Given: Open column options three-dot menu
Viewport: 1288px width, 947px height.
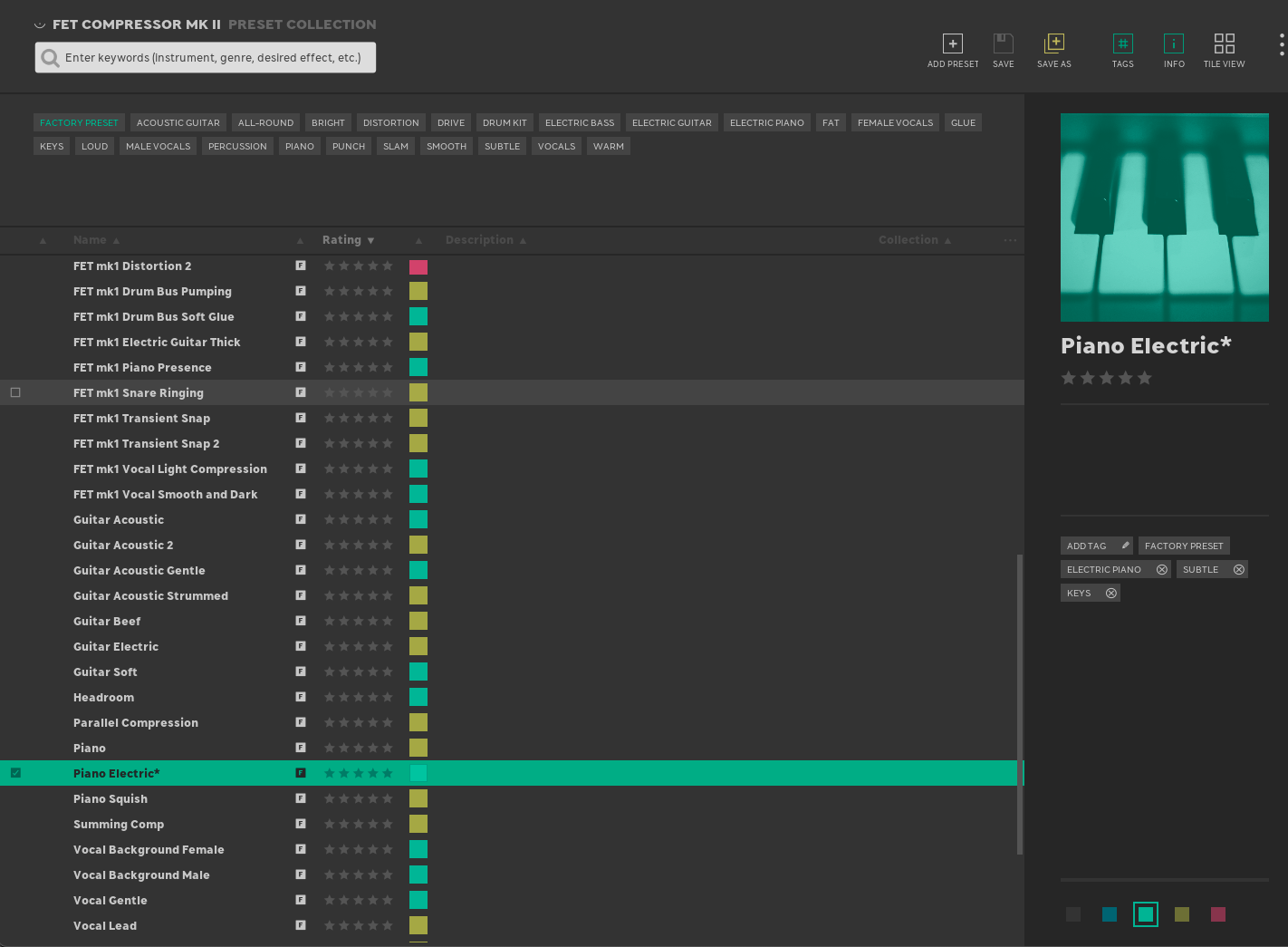Looking at the screenshot, I should (1010, 240).
